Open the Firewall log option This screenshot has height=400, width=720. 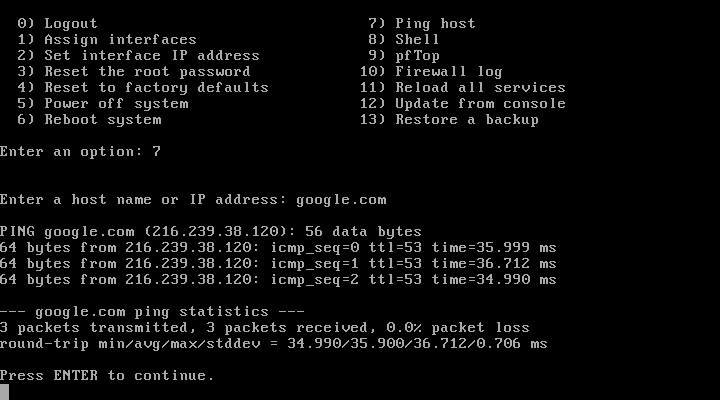click(448, 71)
